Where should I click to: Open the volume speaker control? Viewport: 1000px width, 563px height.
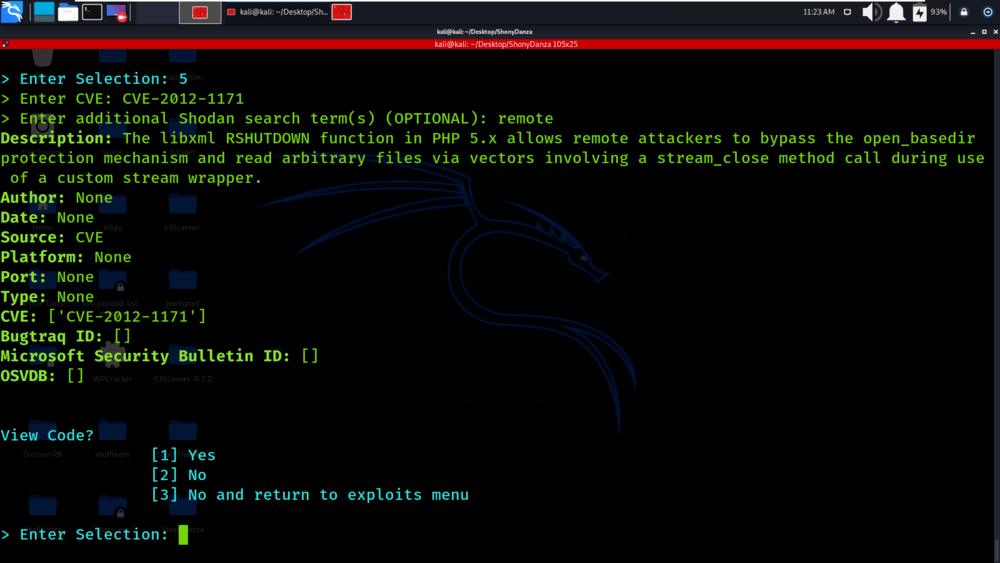point(871,11)
